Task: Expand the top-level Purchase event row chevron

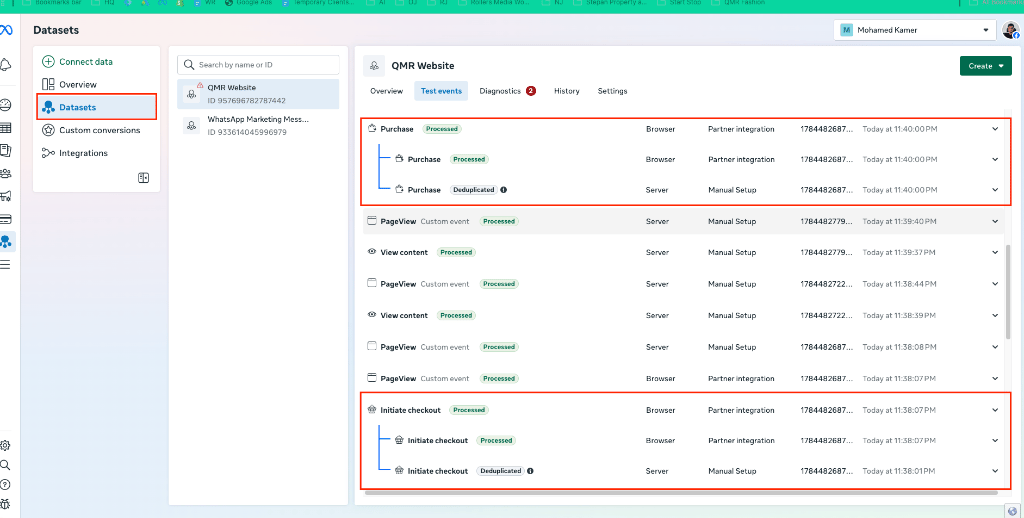Action: (x=995, y=129)
